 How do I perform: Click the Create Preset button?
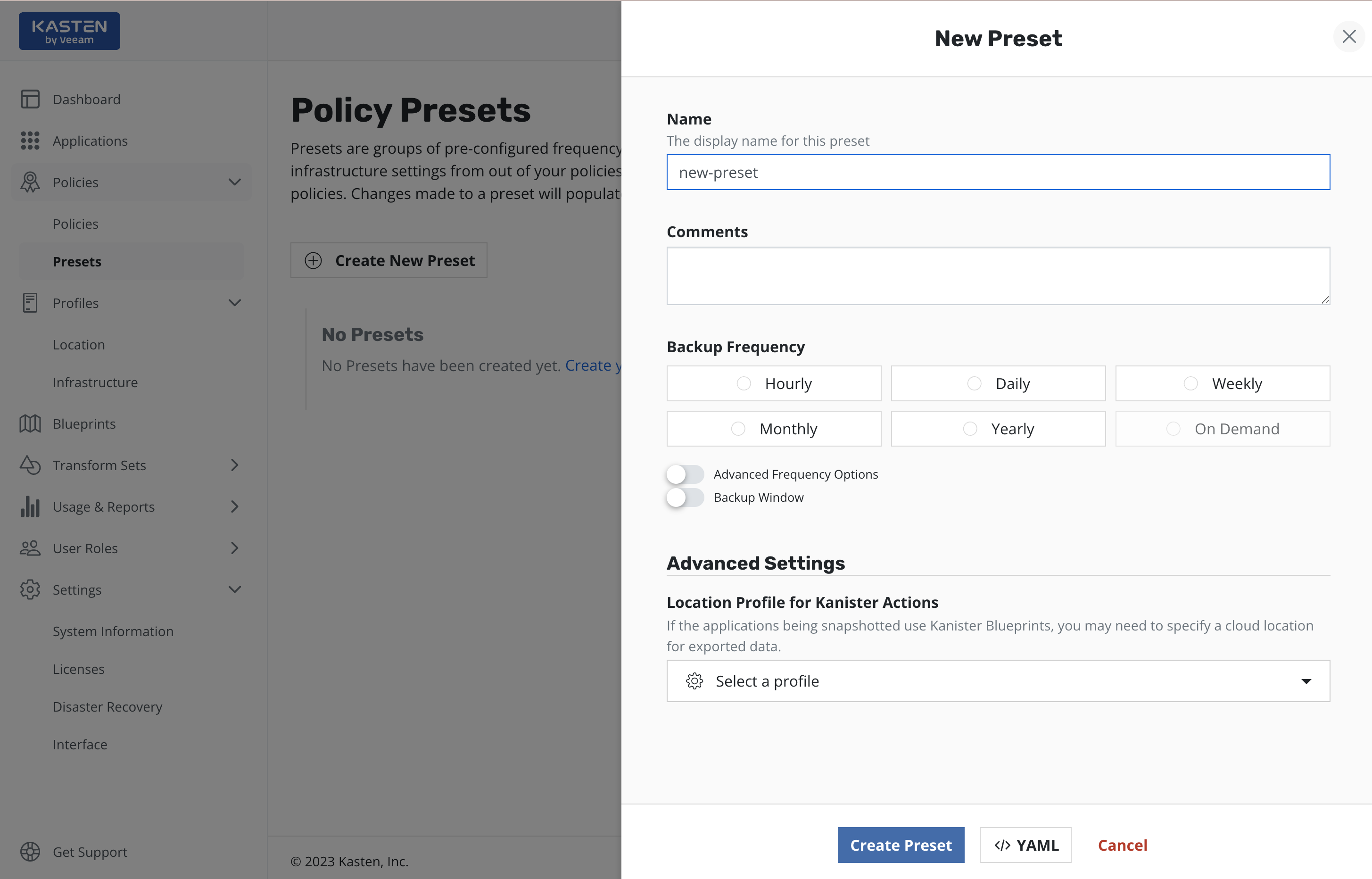click(900, 845)
